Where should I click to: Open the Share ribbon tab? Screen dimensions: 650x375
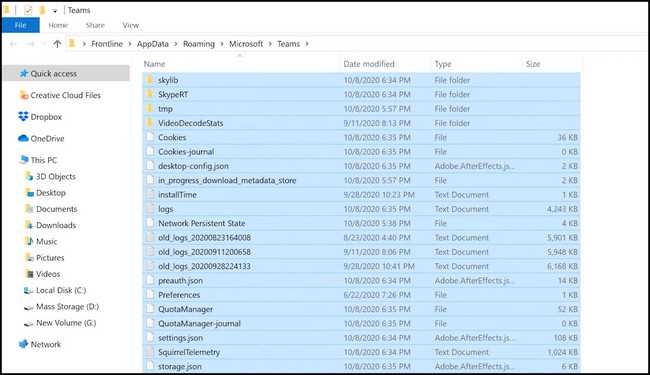pyautogui.click(x=95, y=25)
